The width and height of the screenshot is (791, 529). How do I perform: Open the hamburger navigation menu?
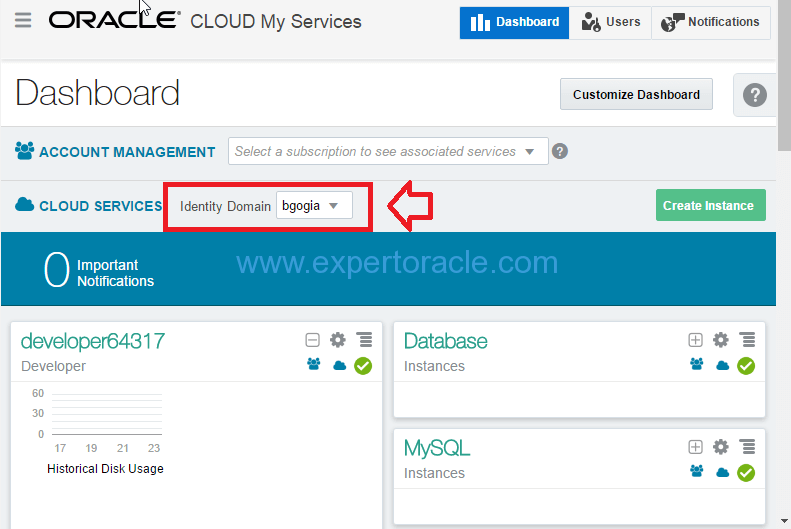pyautogui.click(x=23, y=21)
